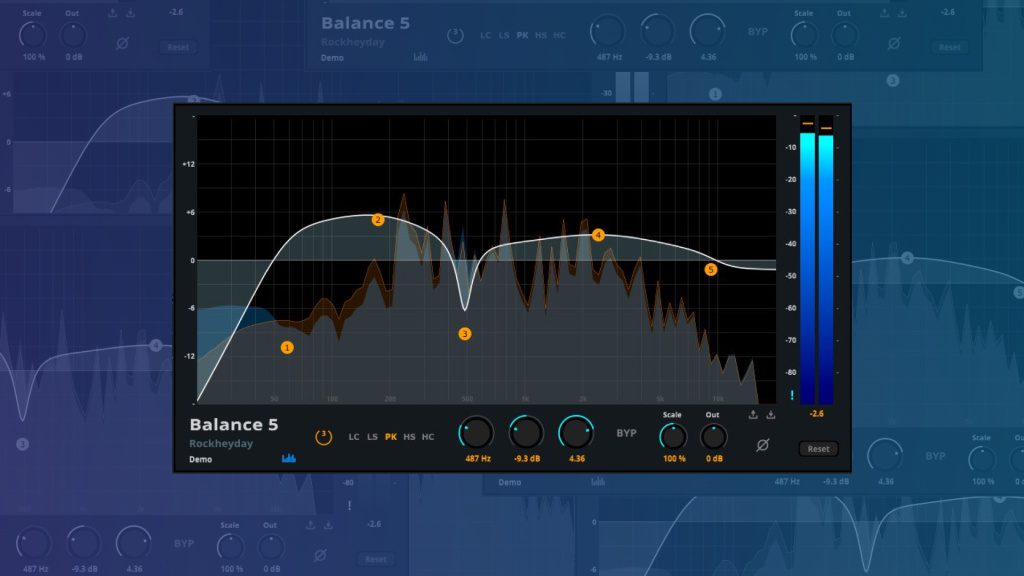The height and width of the screenshot is (576, 1024).
Task: Click the import preset download icon in main plugin
Action: point(771,415)
